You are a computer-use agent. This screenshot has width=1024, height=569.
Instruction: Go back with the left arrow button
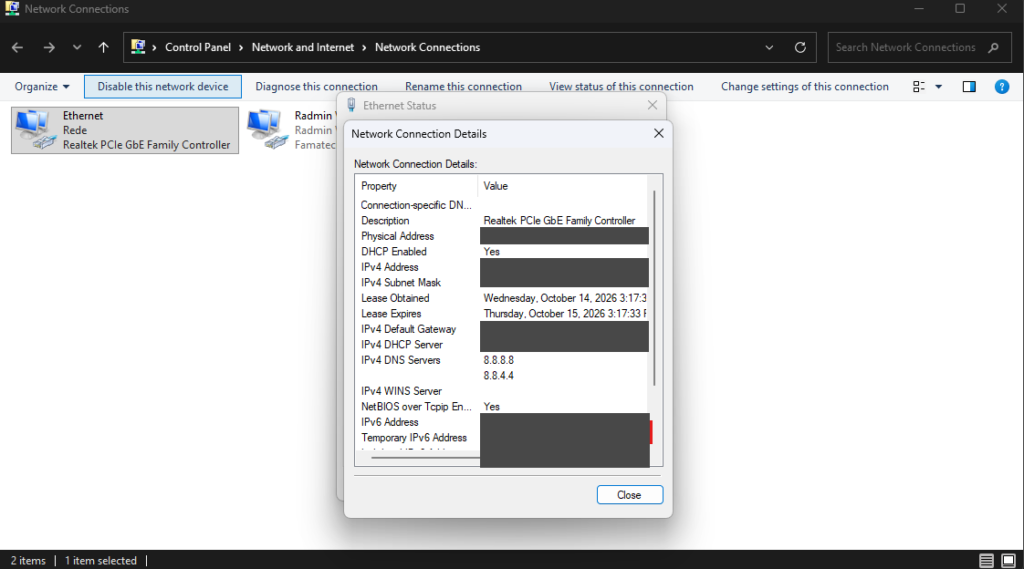tap(18, 47)
